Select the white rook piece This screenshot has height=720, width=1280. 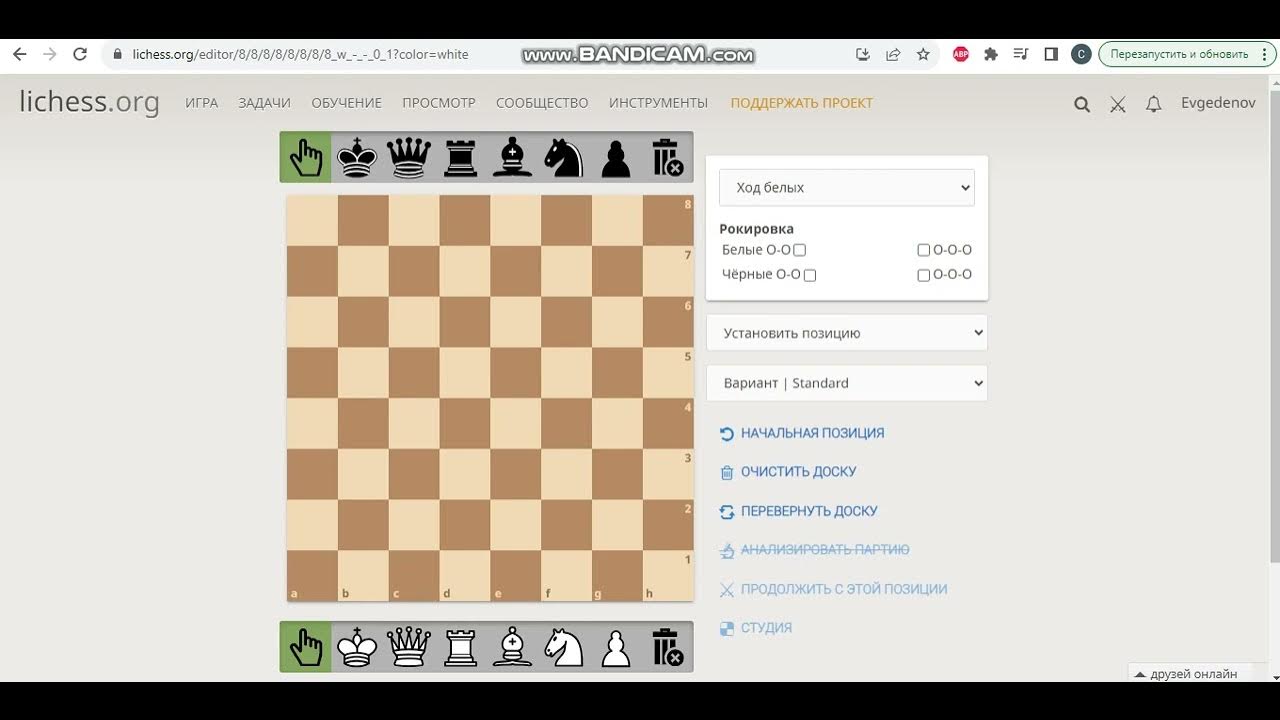tap(460, 647)
